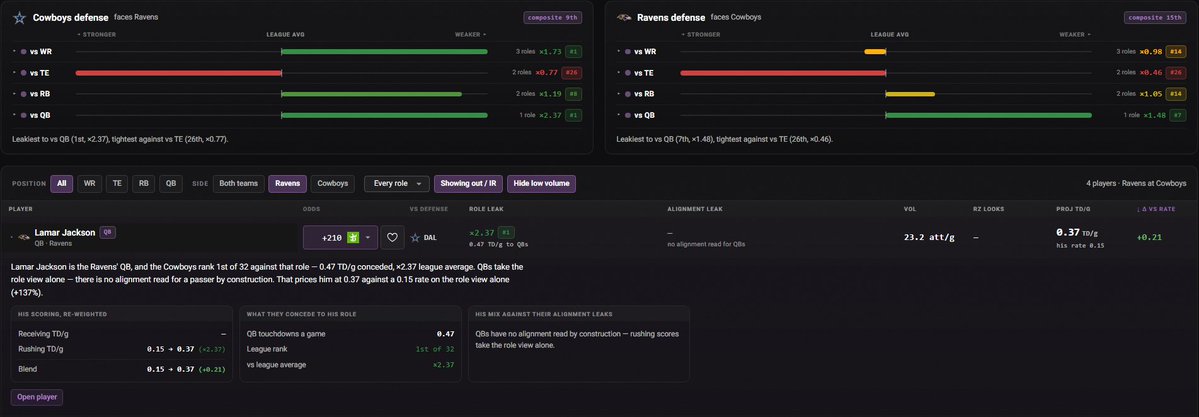Screen dimensions: 1199x417
Task: Click the purple dot beside Ravens vs QB
Action: [x=628, y=116]
